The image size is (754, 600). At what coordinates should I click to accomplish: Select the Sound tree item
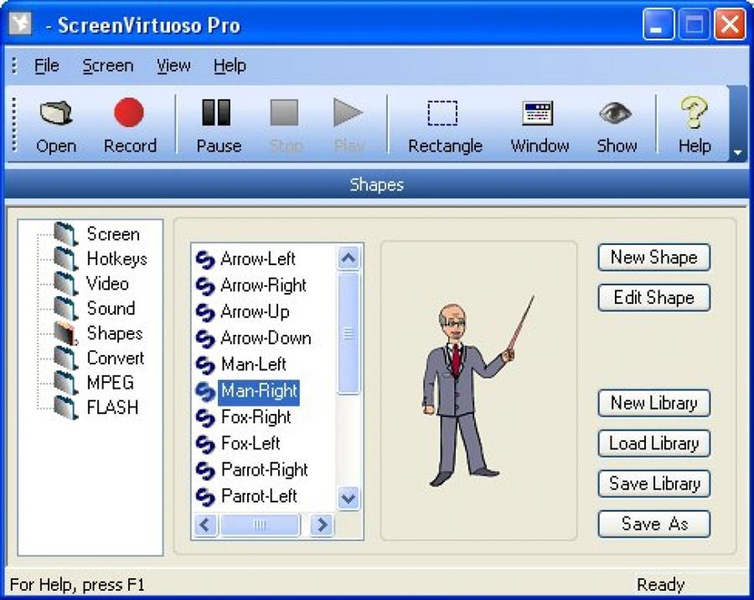111,308
